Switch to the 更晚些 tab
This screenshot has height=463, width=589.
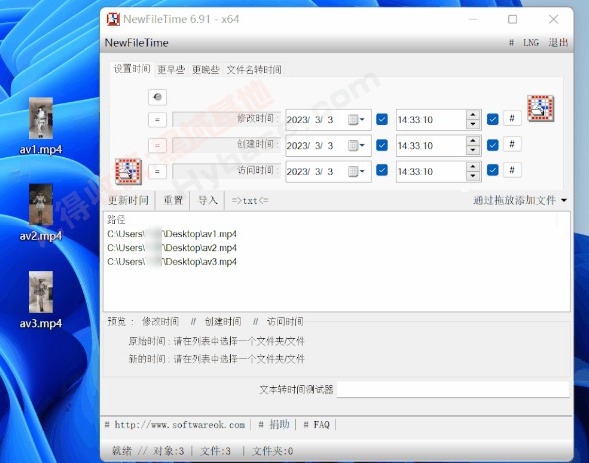(205, 69)
